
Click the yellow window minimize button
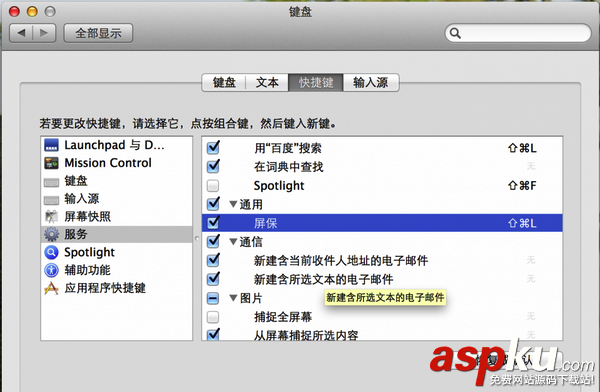pyautogui.click(x=32, y=11)
